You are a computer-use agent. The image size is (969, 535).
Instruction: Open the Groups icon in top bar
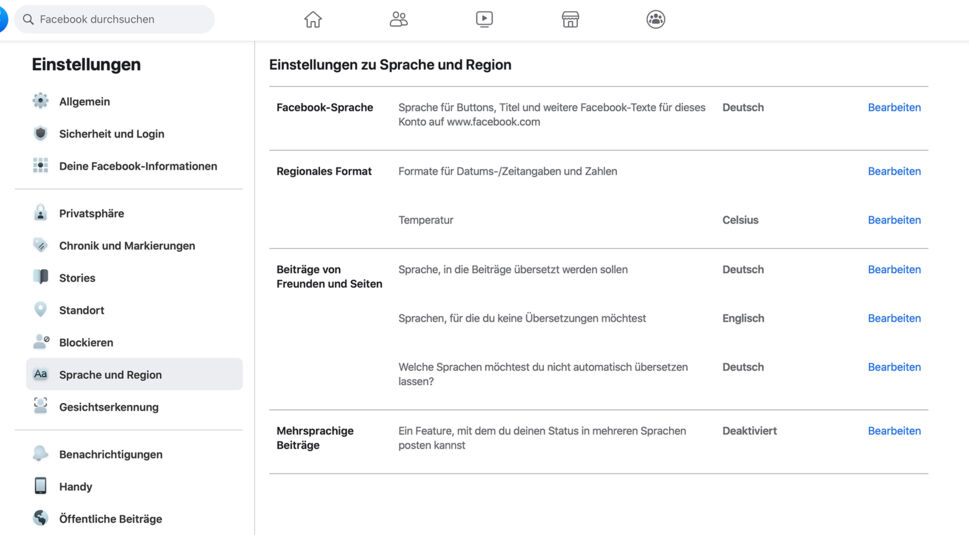coord(656,20)
